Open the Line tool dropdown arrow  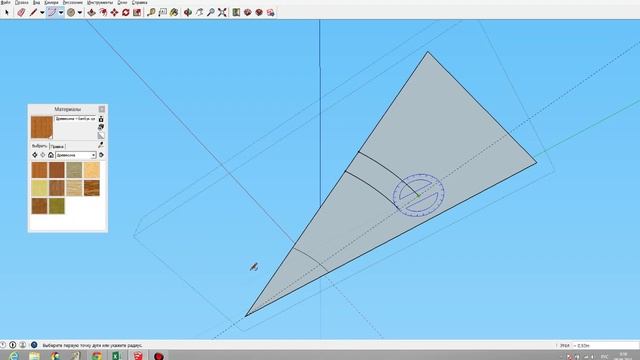[42, 13]
